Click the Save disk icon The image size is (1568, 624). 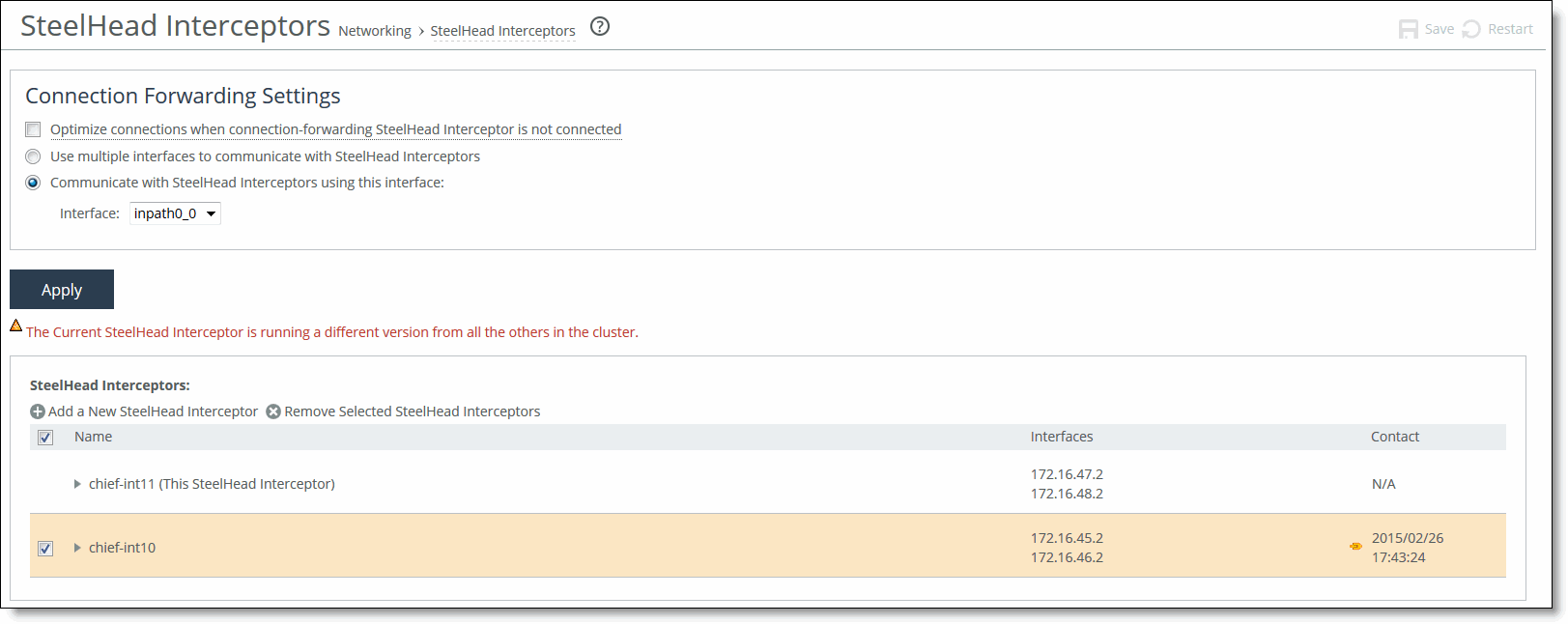point(1409,29)
